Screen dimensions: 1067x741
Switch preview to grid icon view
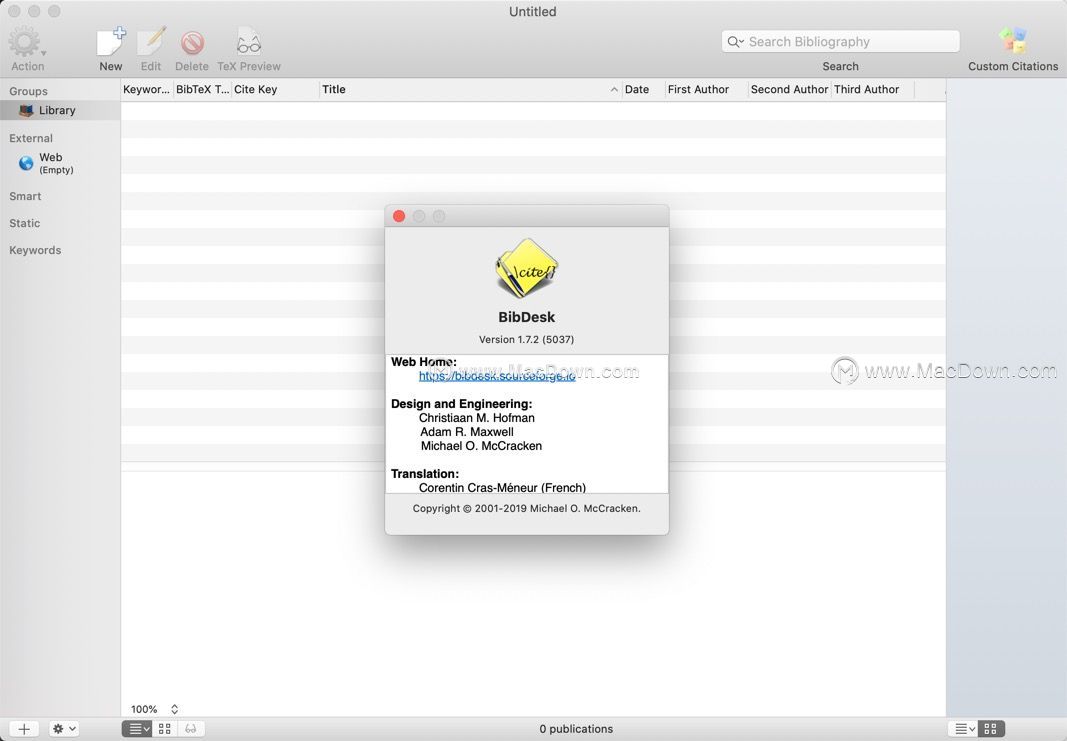pos(165,729)
